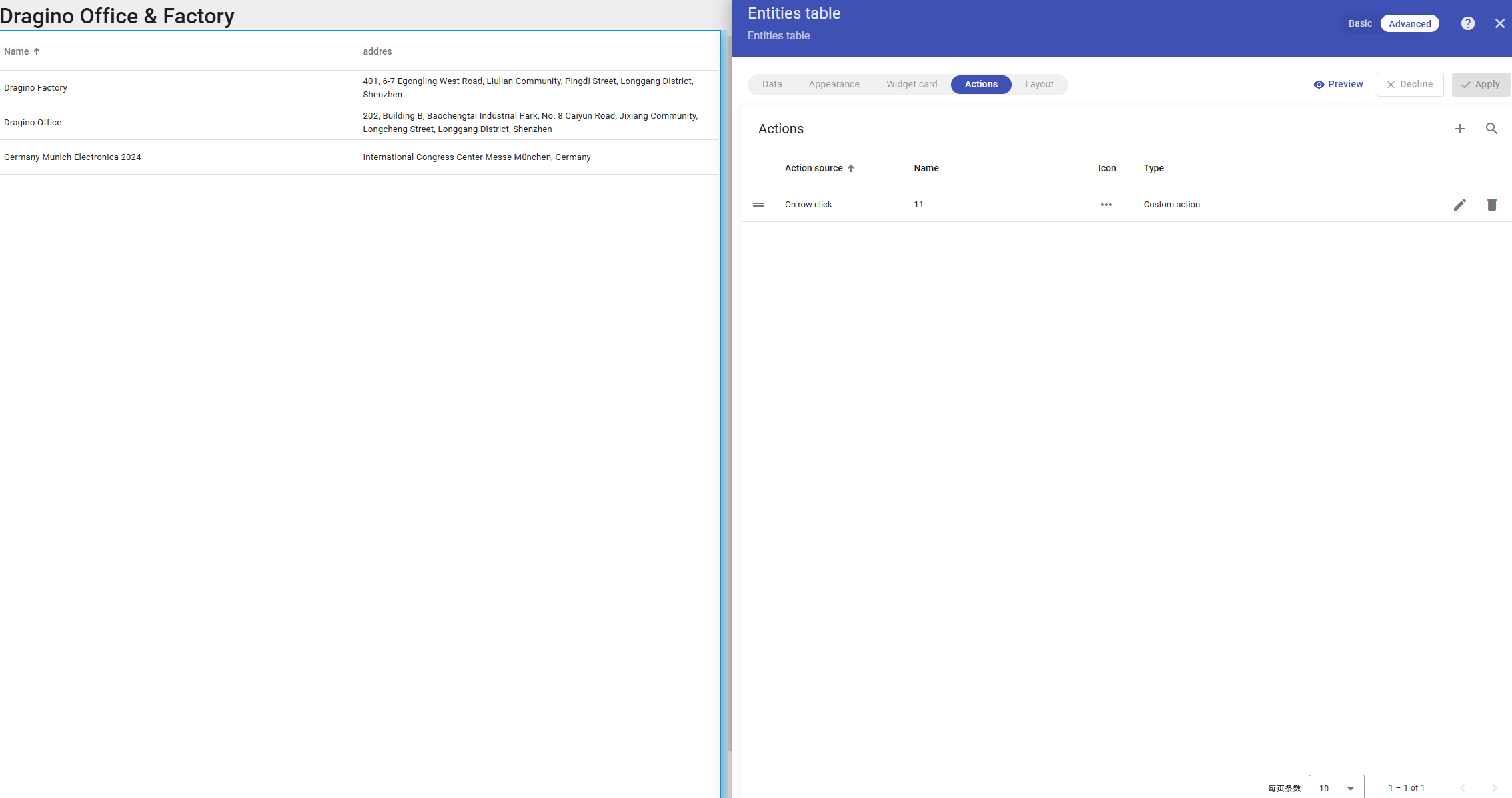Open the Layout tab
Viewport: 1512px width, 798px height.
[x=1038, y=85]
